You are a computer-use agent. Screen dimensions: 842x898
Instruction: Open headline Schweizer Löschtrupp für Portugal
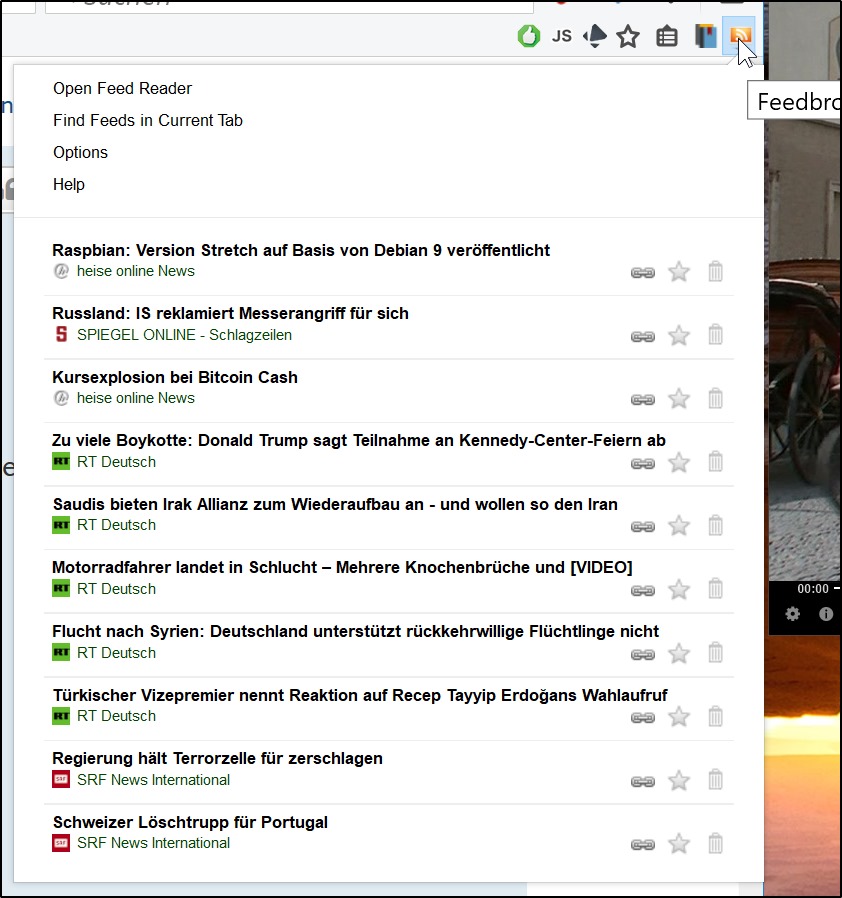pos(190,822)
